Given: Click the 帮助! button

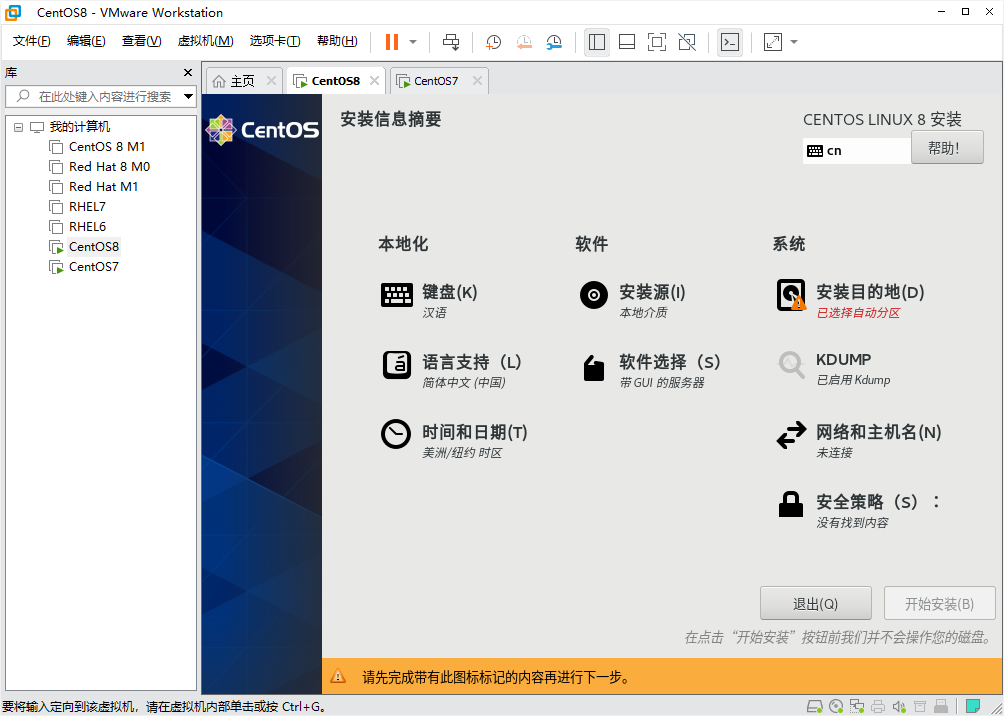Looking at the screenshot, I should pos(947,148).
